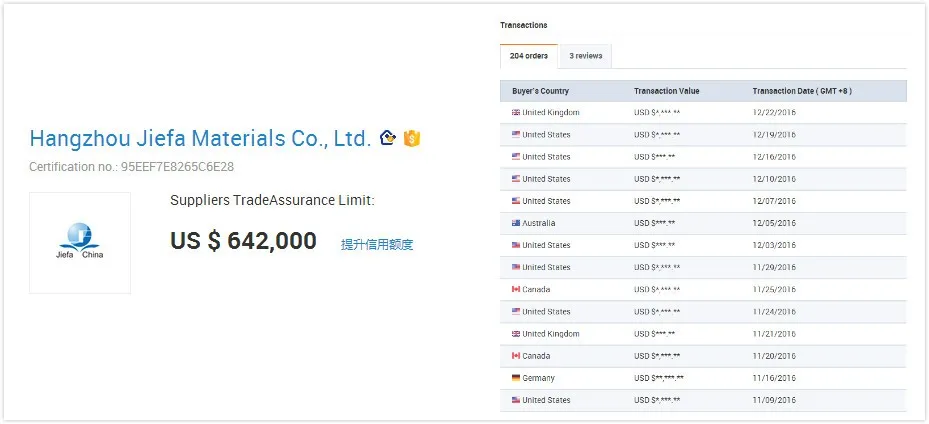This screenshot has height=424, width=929.
Task: Click the date 12/05/2016
Action: pyautogui.click(x=774, y=223)
